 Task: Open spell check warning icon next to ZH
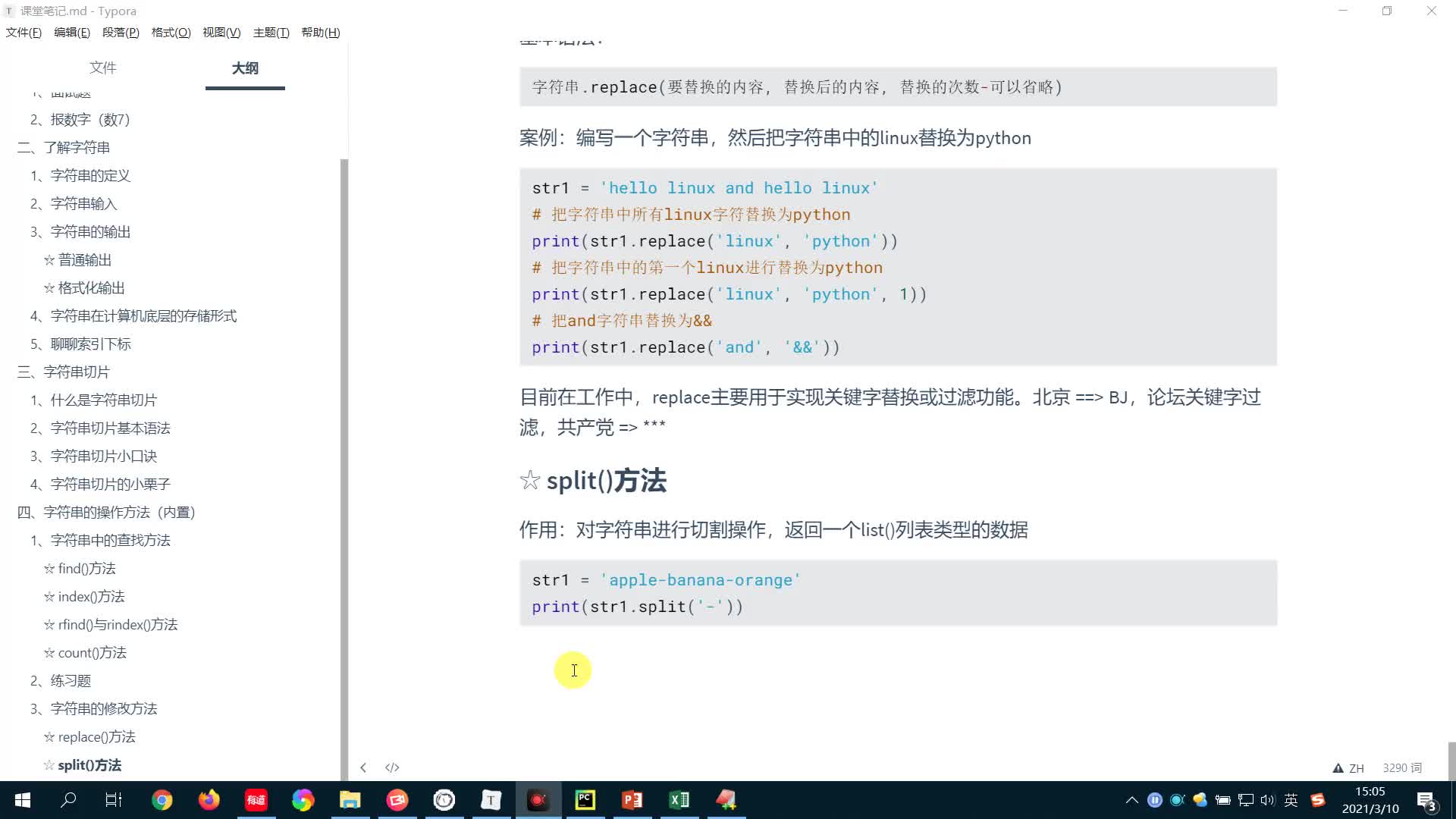pos(1338,768)
